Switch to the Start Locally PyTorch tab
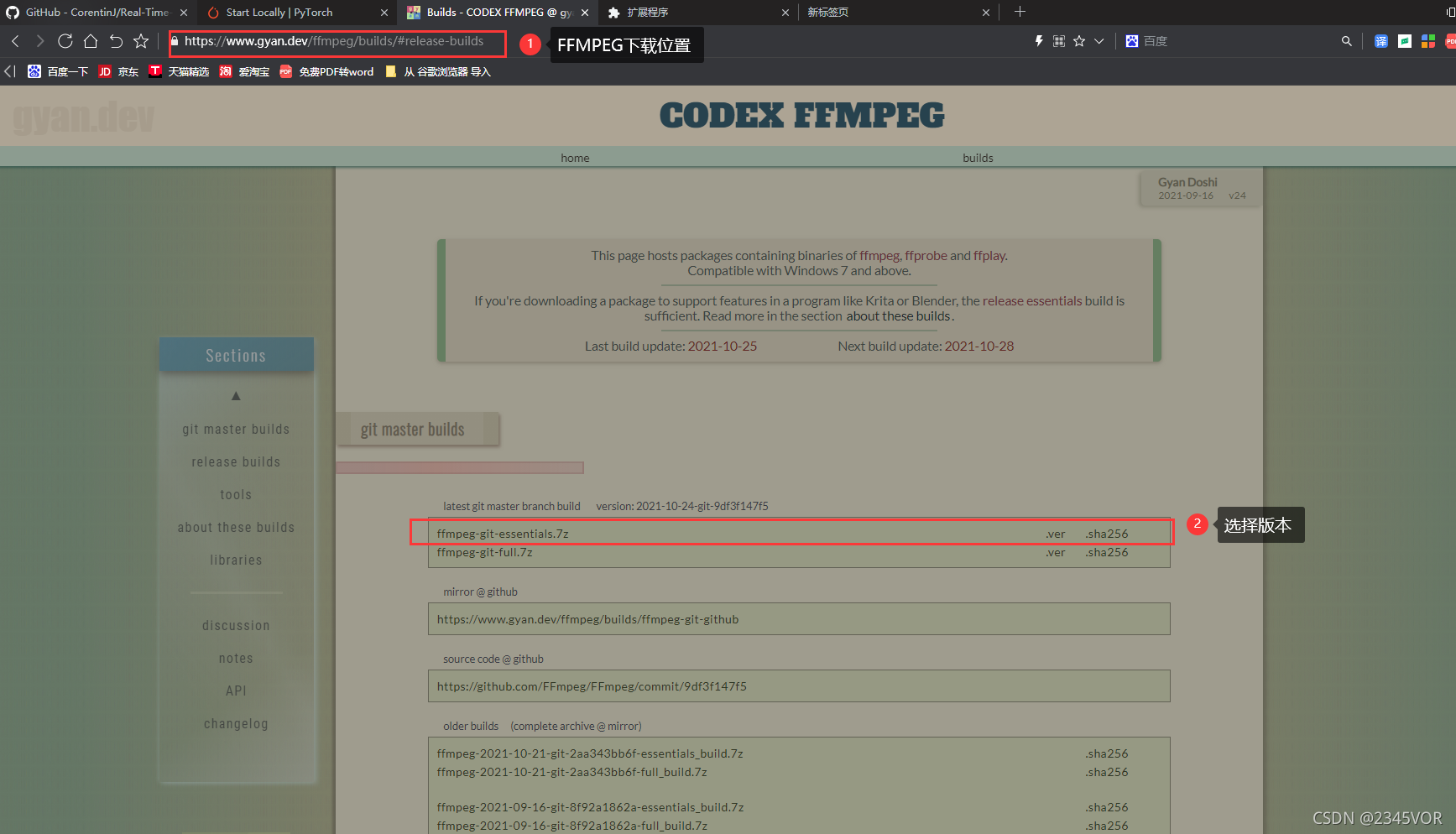Screen dimensions: 1456x834 [x=279, y=13]
